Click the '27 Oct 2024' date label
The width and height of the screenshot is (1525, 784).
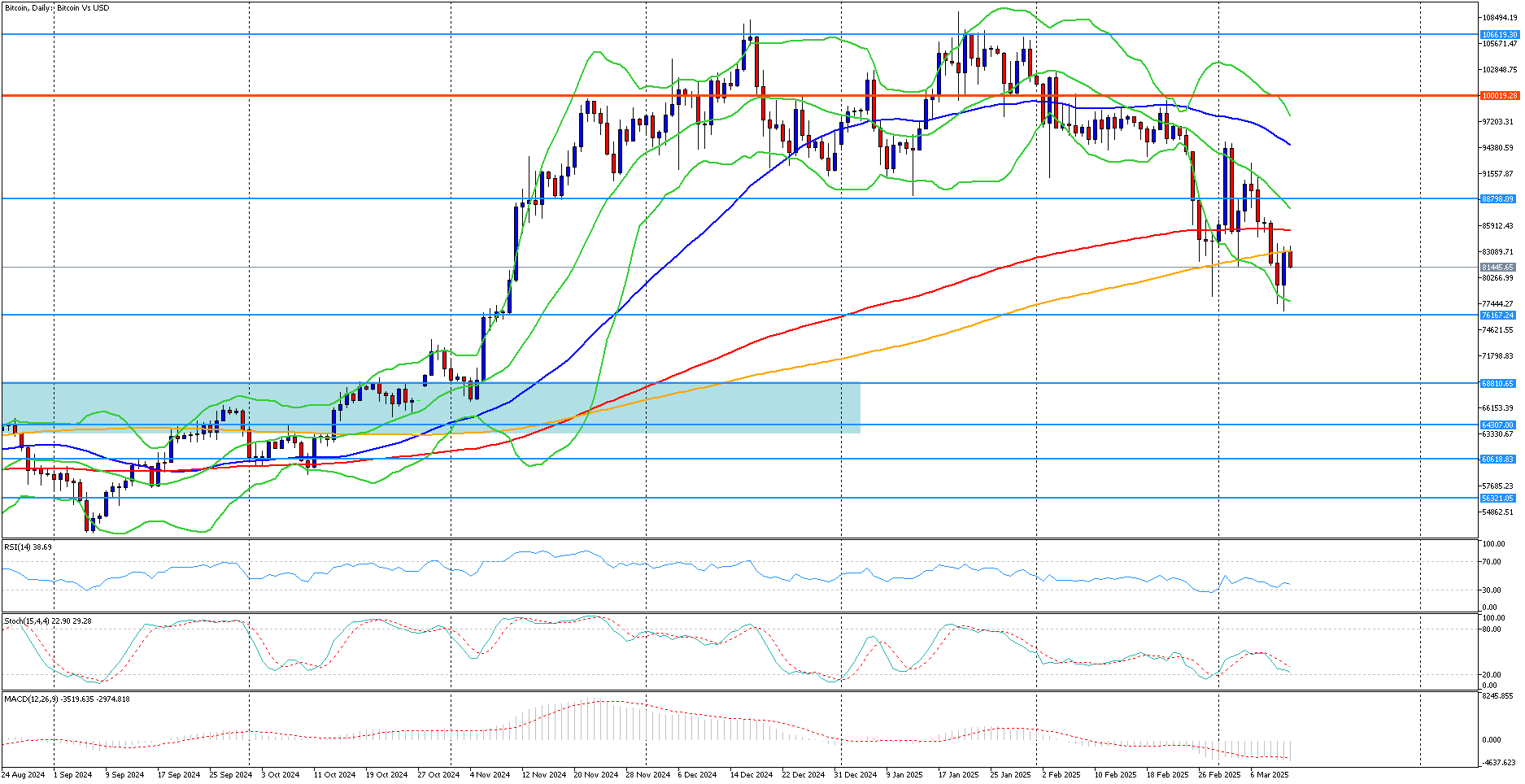(x=438, y=775)
